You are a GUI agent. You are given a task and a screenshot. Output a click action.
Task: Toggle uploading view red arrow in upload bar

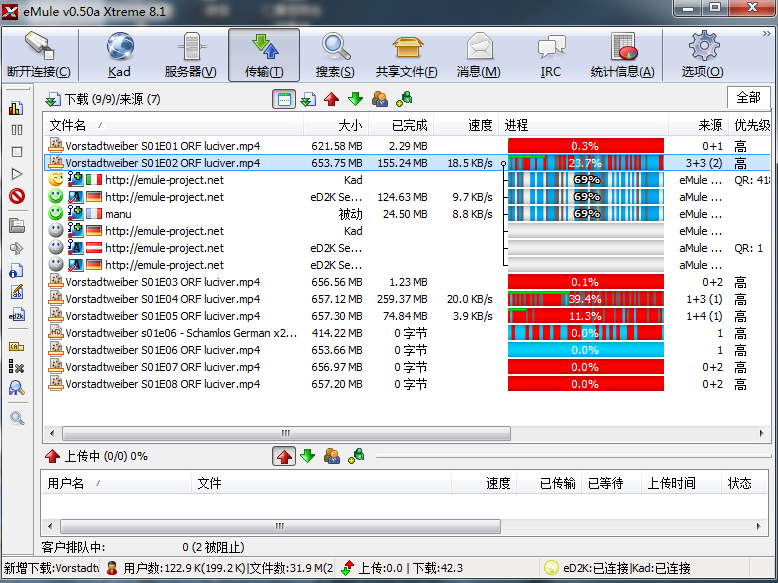(x=284, y=456)
